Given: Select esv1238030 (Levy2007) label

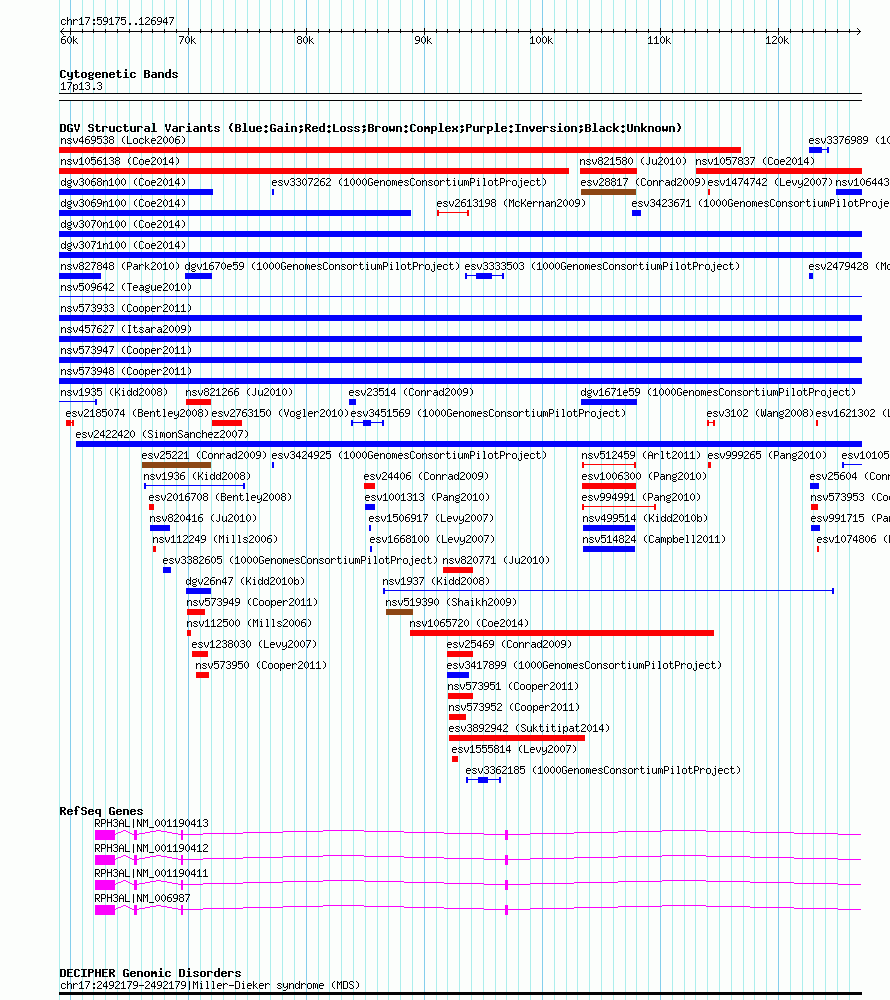Looking at the screenshot, I should point(254,645).
